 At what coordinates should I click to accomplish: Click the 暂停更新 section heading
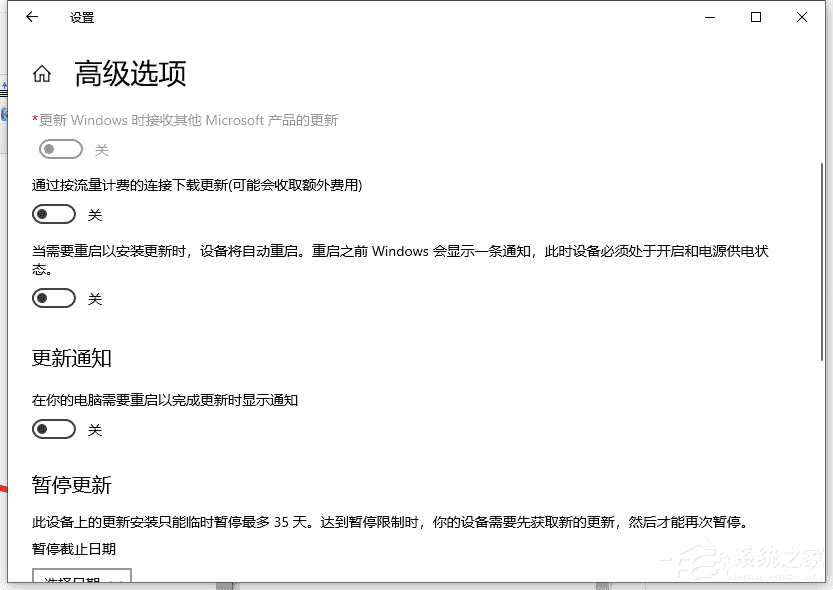[71, 484]
